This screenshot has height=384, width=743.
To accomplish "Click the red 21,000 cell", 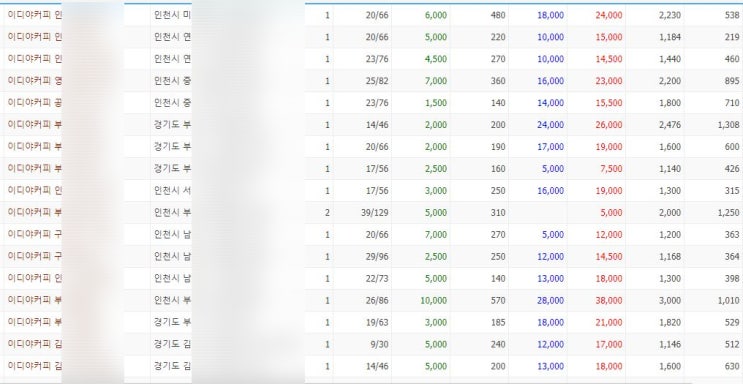I will tap(609, 322).
